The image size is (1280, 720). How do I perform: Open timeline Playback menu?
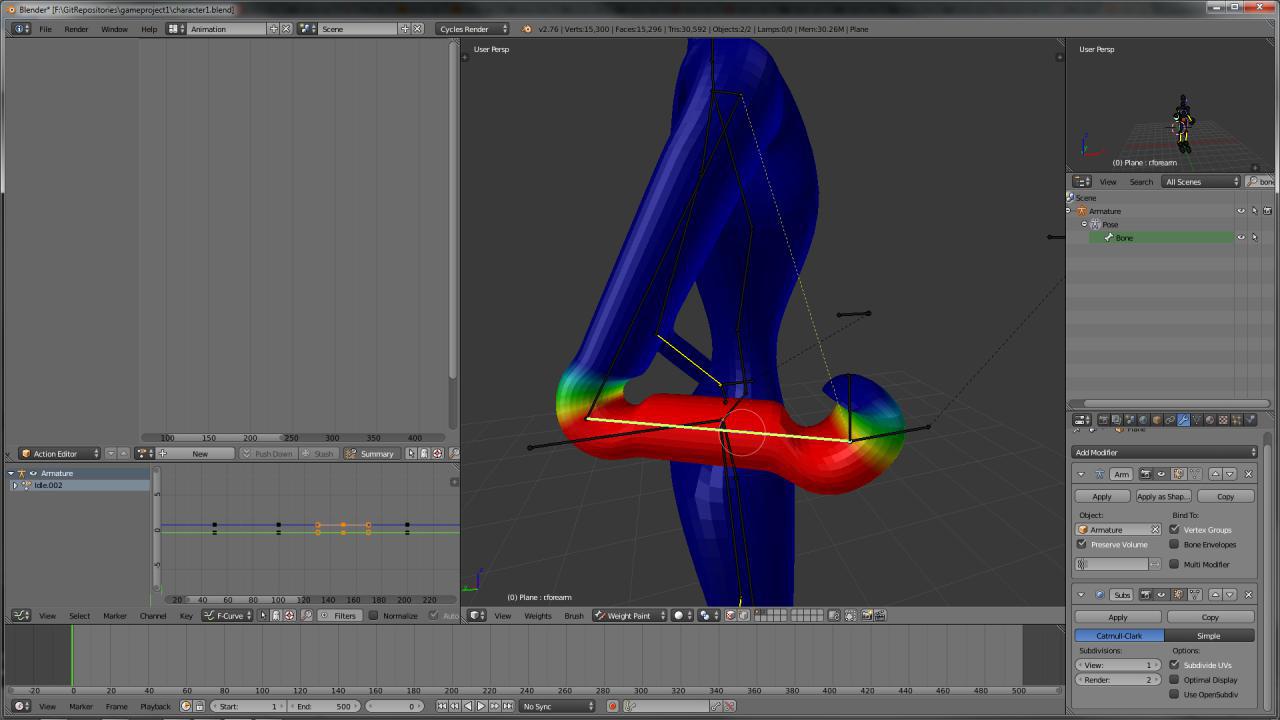point(155,706)
